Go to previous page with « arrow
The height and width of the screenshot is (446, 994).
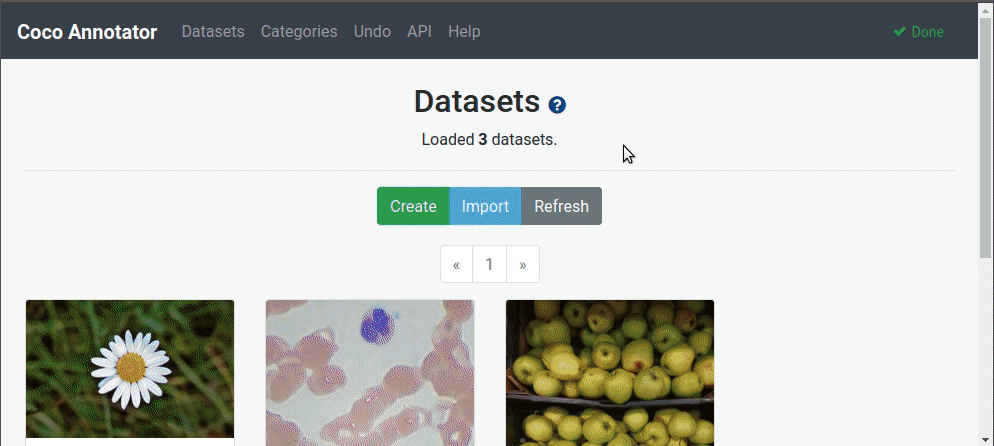tap(456, 265)
